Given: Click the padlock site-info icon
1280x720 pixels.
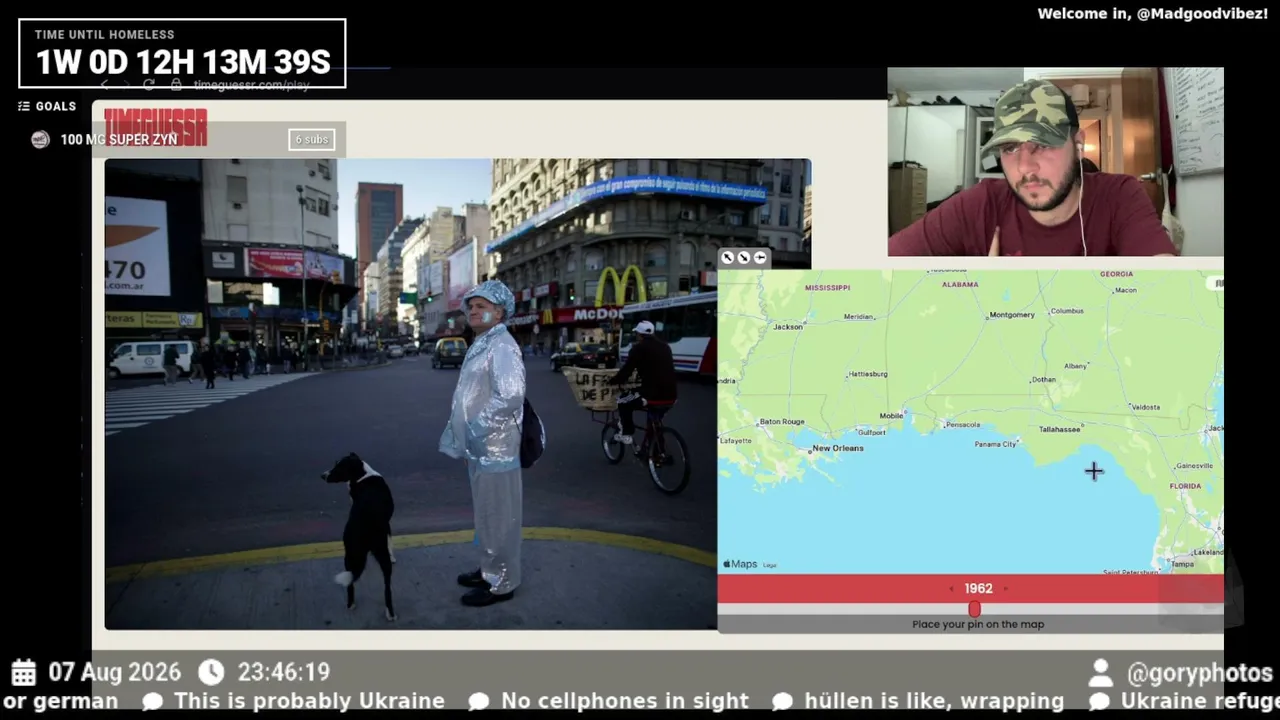Looking at the screenshot, I should click(177, 85).
